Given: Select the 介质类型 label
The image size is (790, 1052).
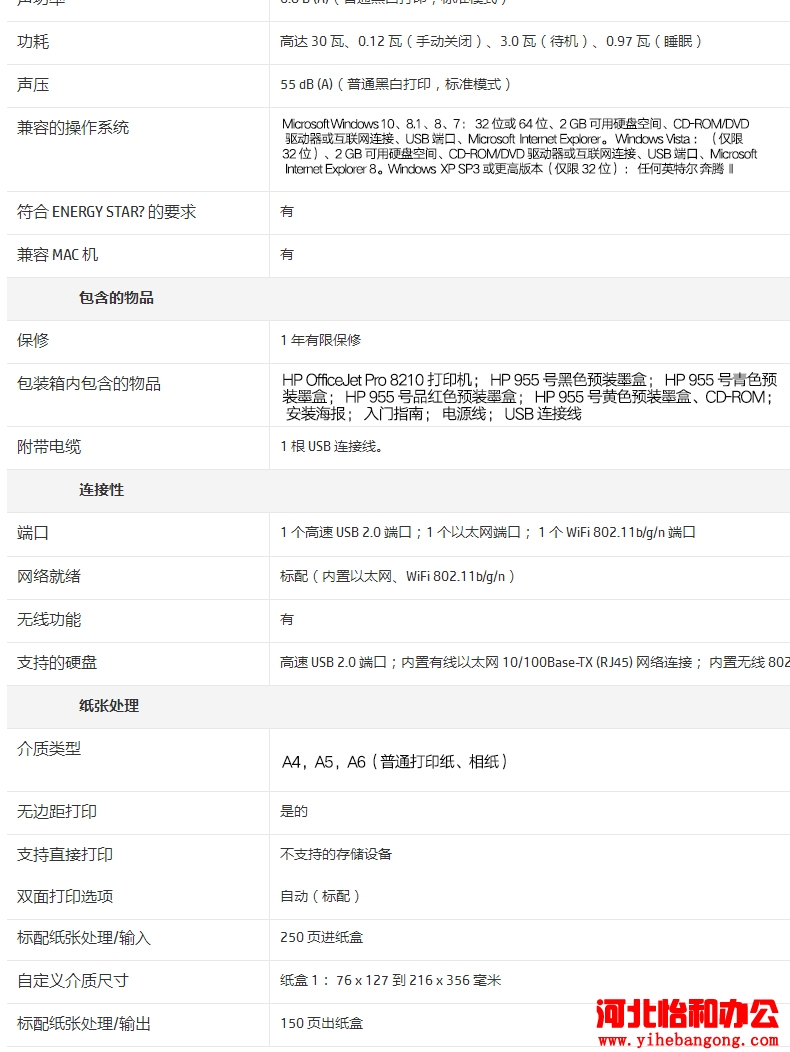Looking at the screenshot, I should [49, 749].
